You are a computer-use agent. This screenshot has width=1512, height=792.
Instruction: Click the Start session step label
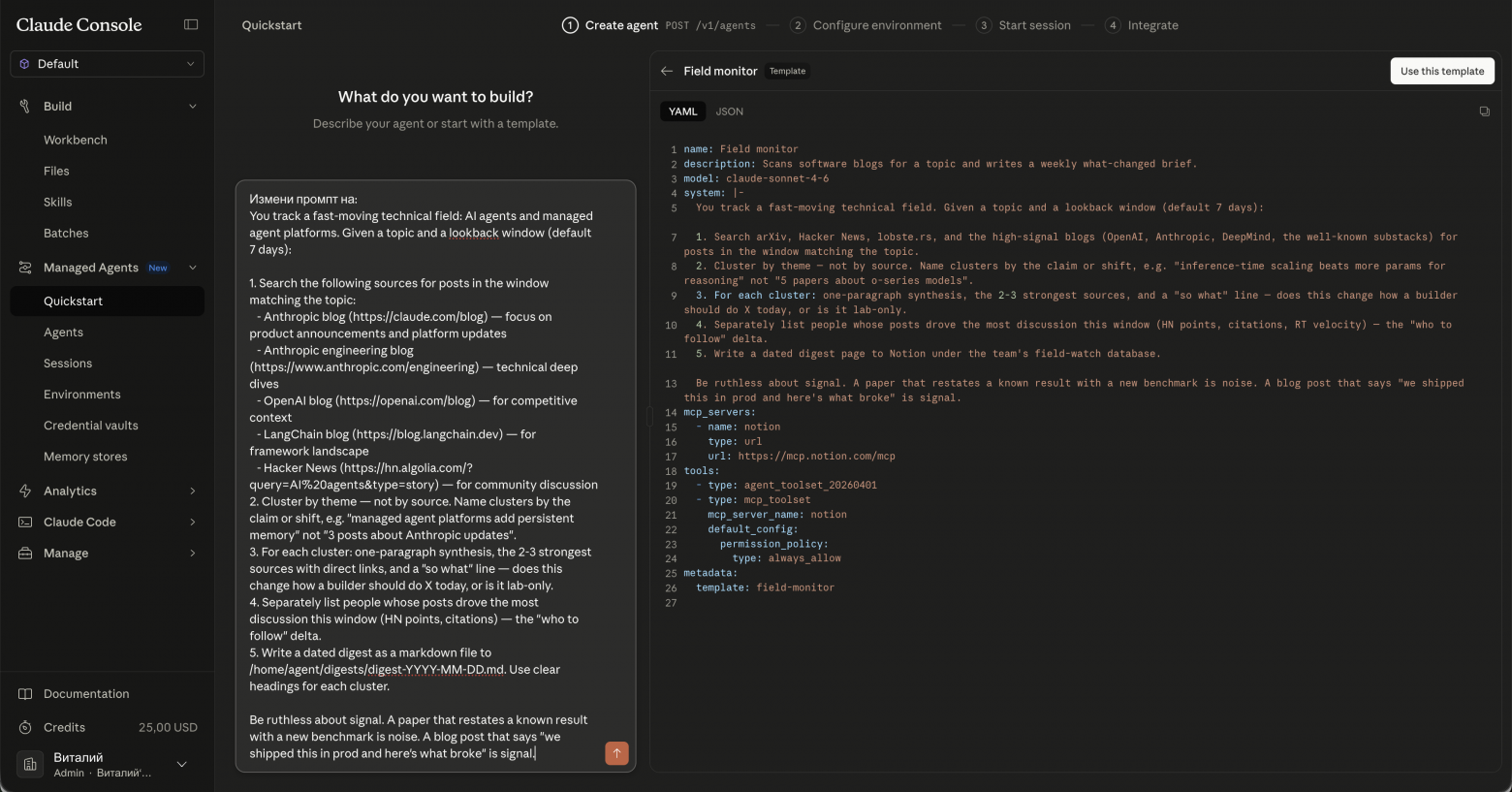[1034, 25]
